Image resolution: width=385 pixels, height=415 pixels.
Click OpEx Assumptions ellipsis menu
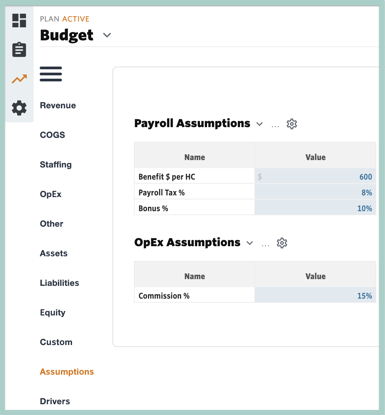pyautogui.click(x=265, y=245)
